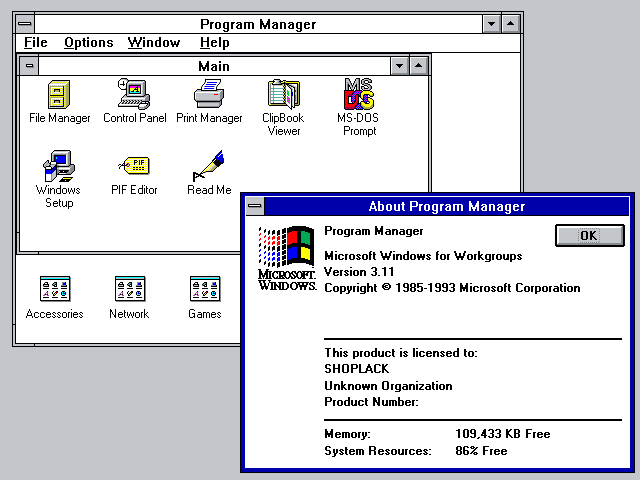Select the Windows Setup icon
640x480 pixels.
(58, 180)
